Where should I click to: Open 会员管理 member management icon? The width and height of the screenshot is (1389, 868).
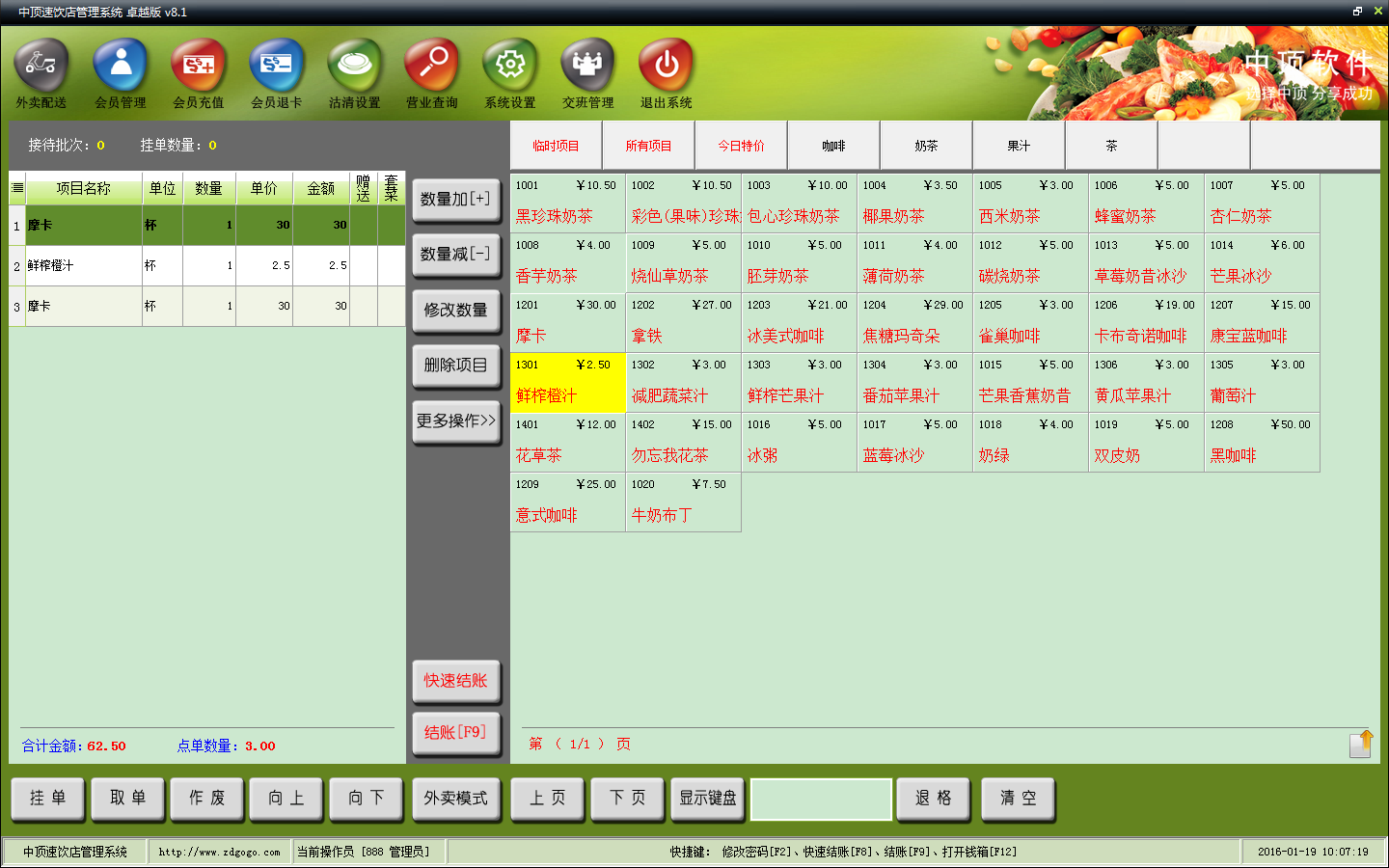(120, 66)
